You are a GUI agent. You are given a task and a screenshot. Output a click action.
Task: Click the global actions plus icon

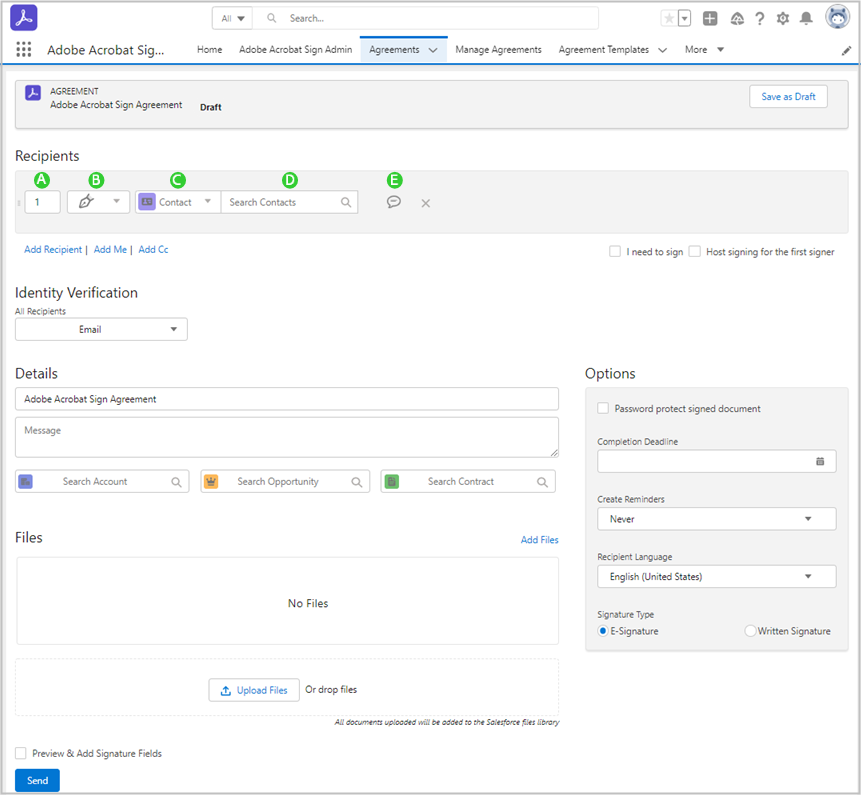click(x=710, y=18)
